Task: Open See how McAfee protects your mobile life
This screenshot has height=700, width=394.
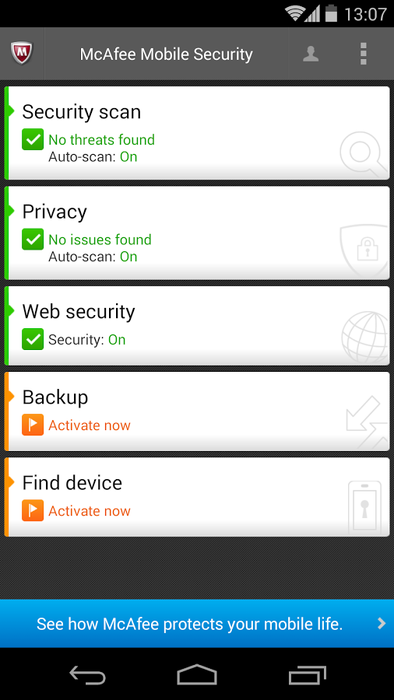Action: click(x=189, y=624)
